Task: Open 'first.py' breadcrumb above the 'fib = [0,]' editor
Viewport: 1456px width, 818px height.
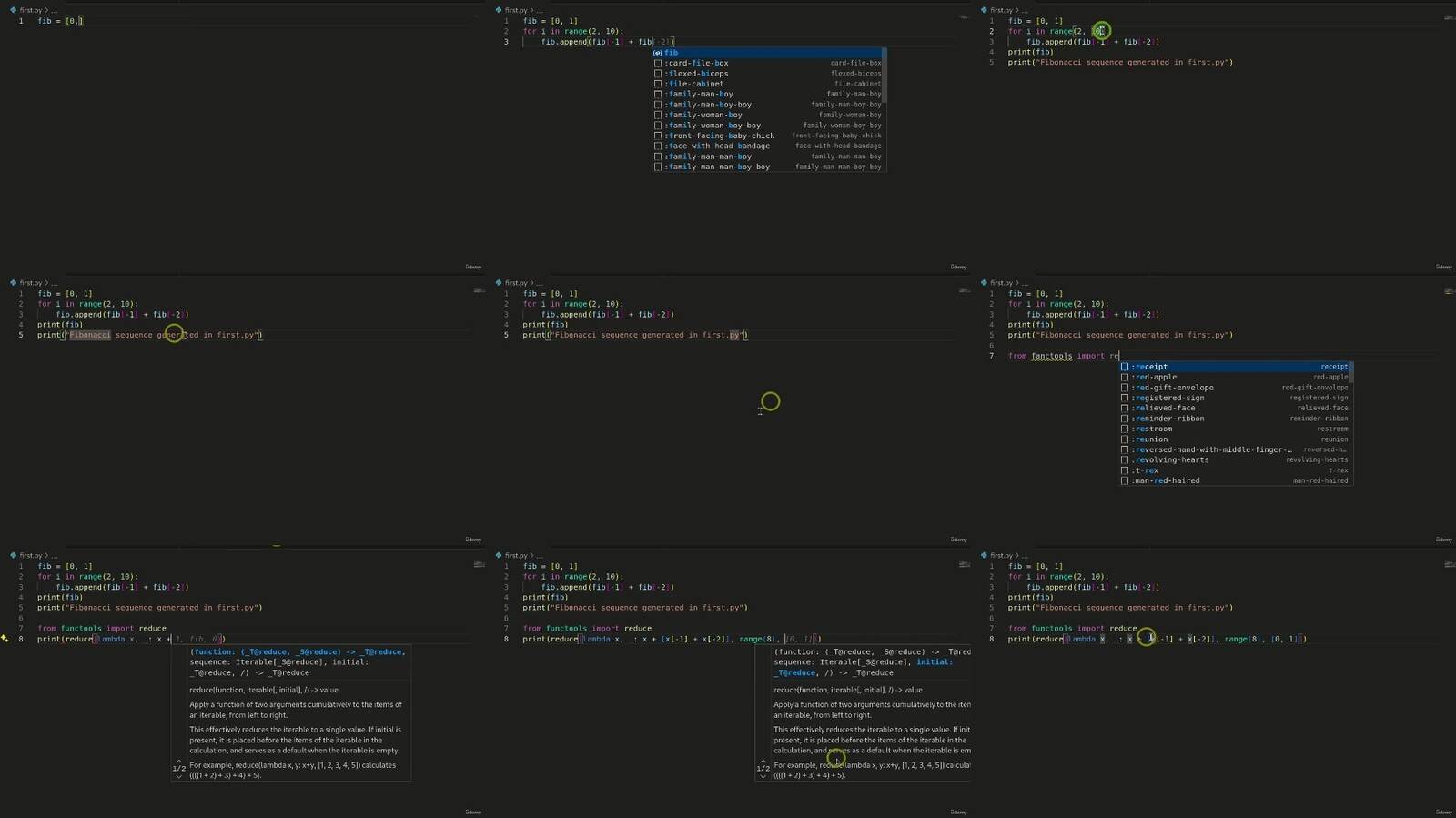Action: click(31, 10)
